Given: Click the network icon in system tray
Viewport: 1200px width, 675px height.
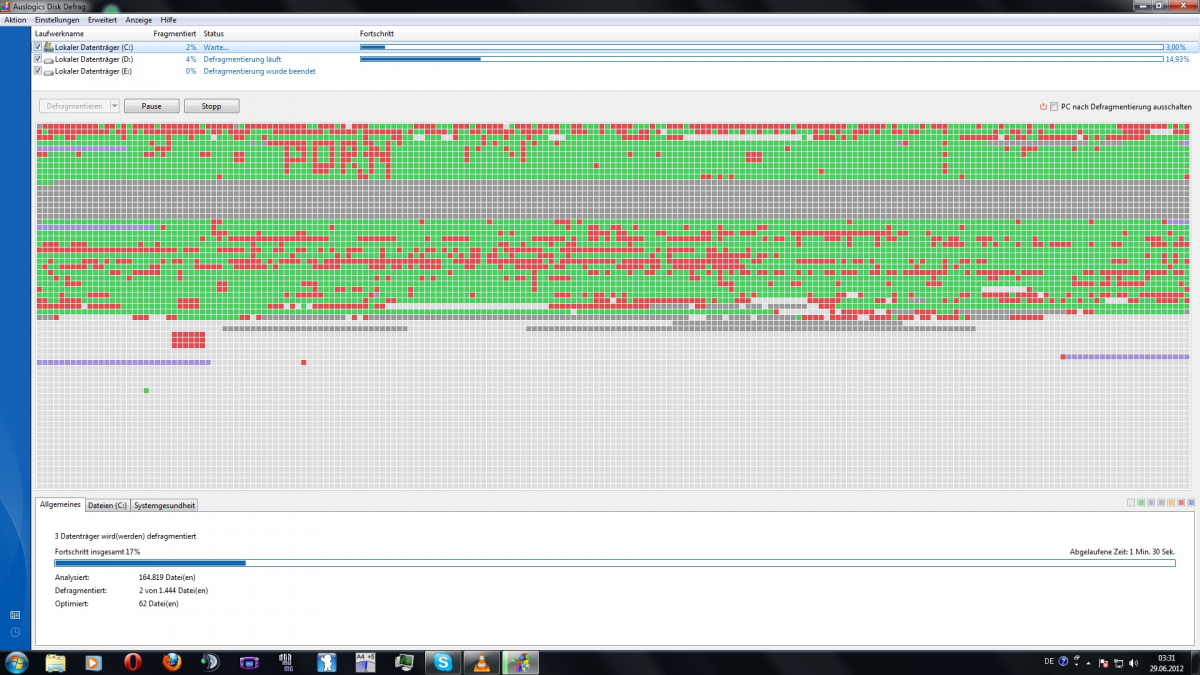Looking at the screenshot, I should click(1118, 663).
